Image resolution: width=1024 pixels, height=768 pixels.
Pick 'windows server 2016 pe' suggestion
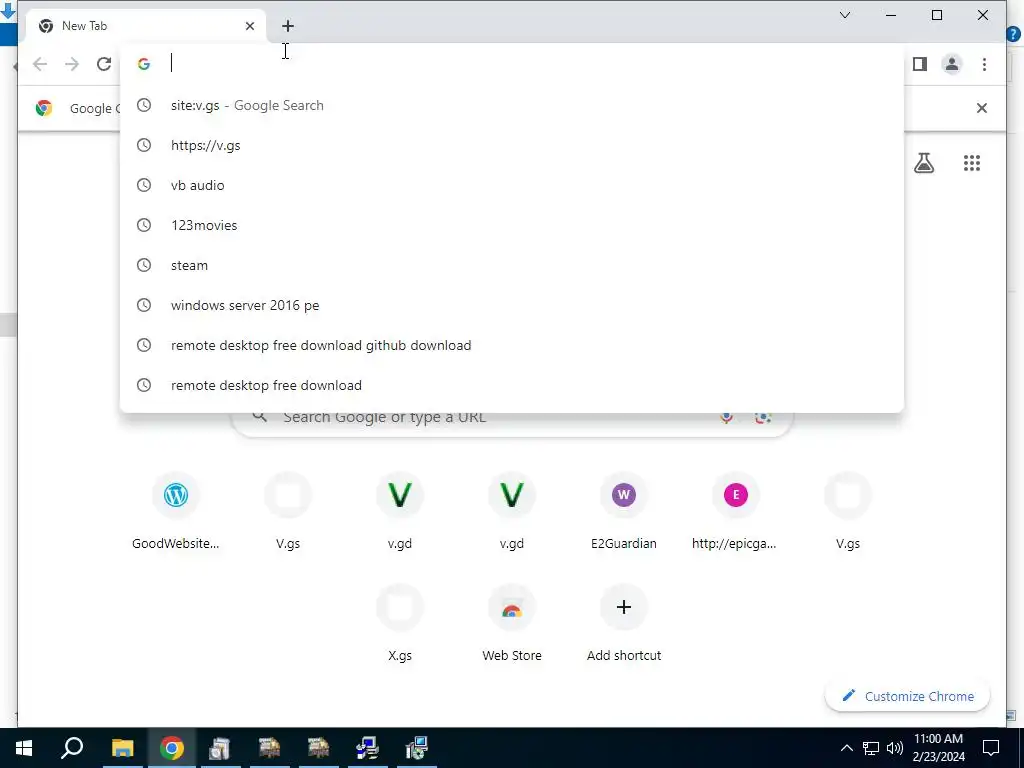pyautogui.click(x=512, y=305)
